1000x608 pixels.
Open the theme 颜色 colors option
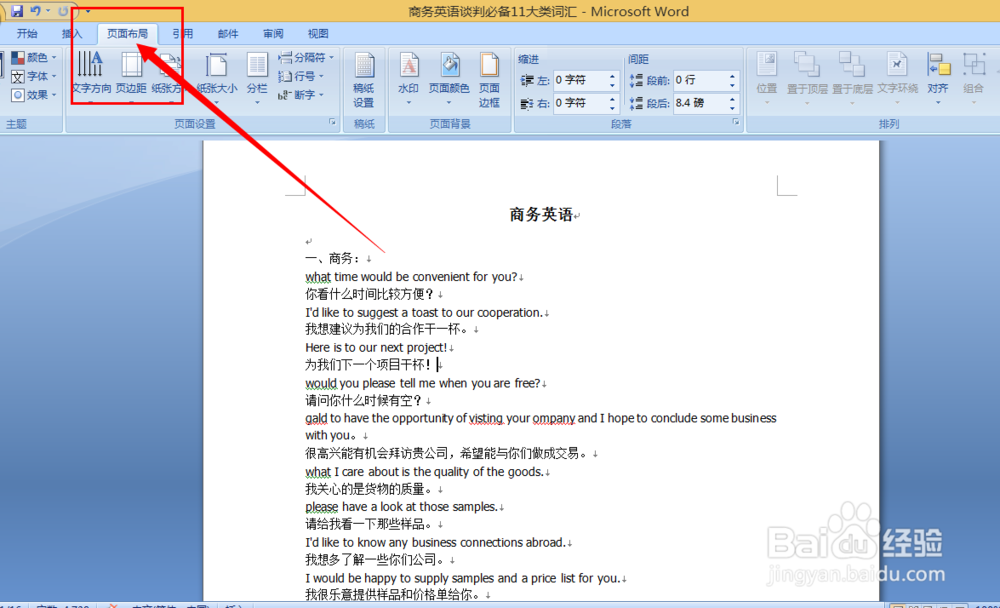click(x=33, y=57)
